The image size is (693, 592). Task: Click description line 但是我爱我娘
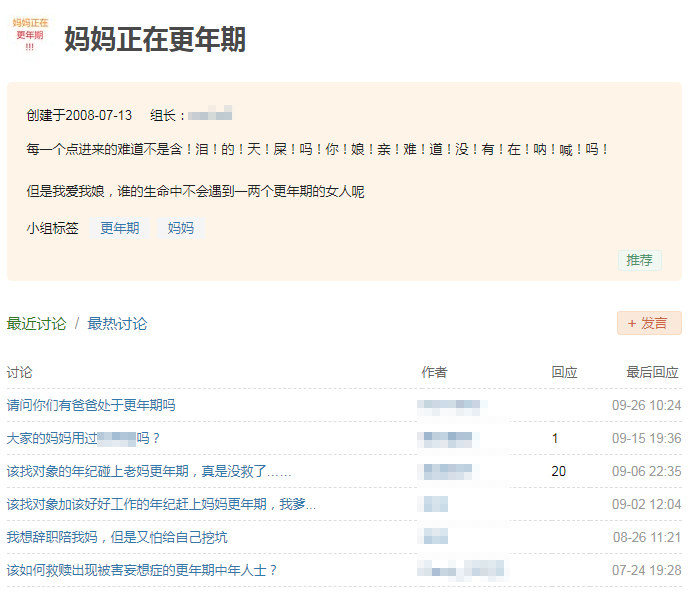195,191
